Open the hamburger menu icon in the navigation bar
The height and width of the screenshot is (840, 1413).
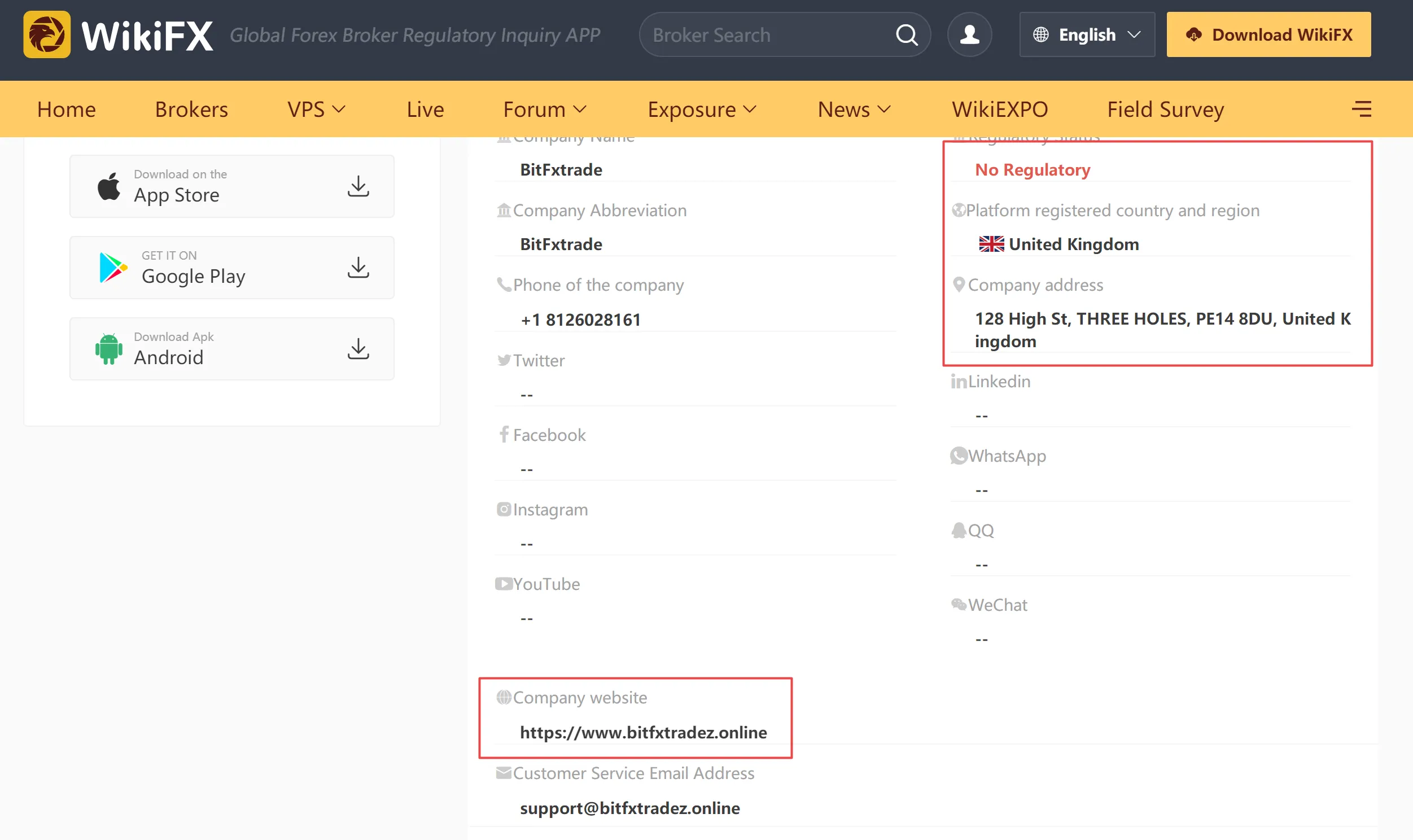tap(1362, 109)
